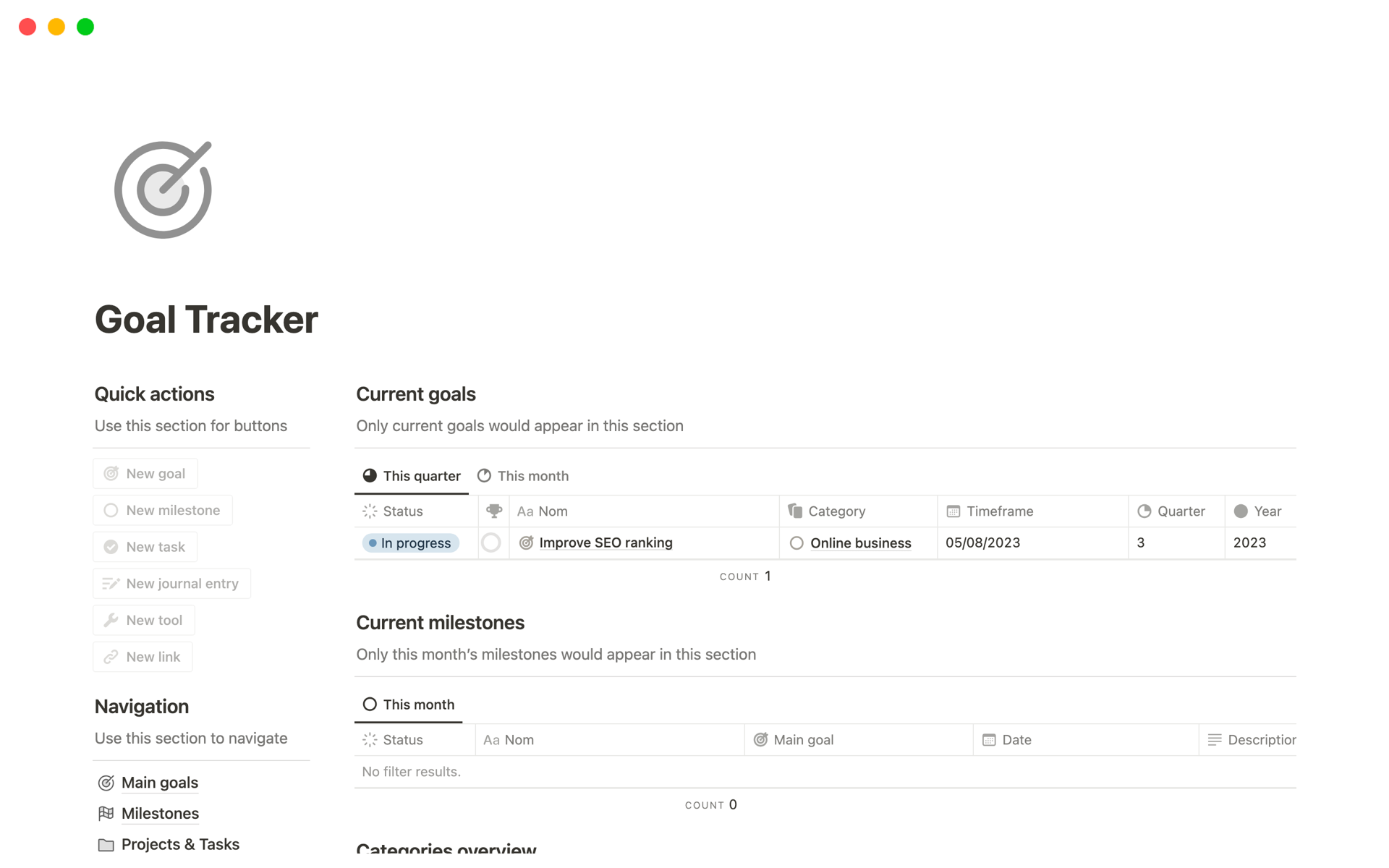Viewport: 1389px width, 868px height.
Task: Select the This month tab
Action: point(533,475)
